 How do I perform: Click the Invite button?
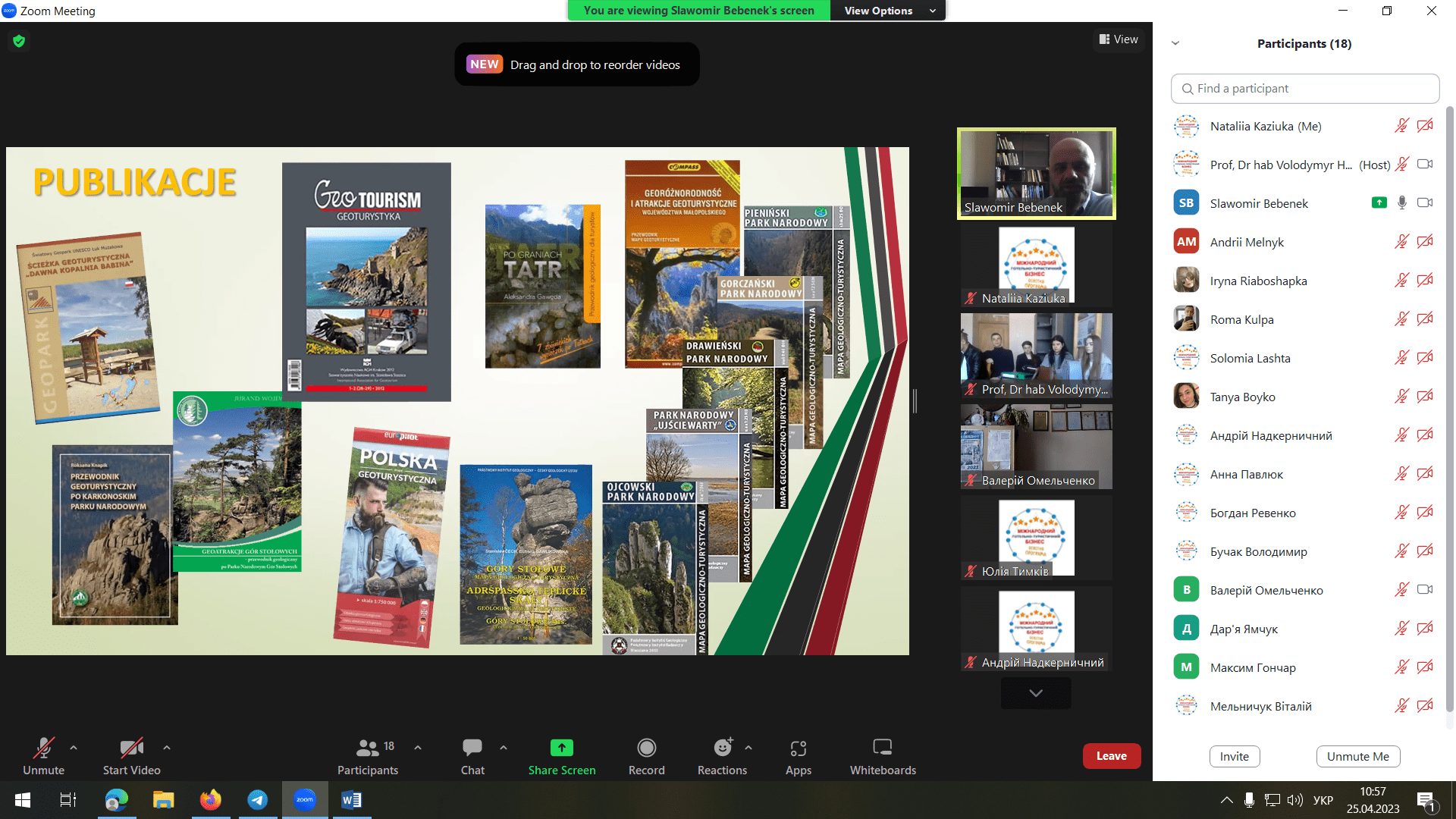pyautogui.click(x=1234, y=756)
